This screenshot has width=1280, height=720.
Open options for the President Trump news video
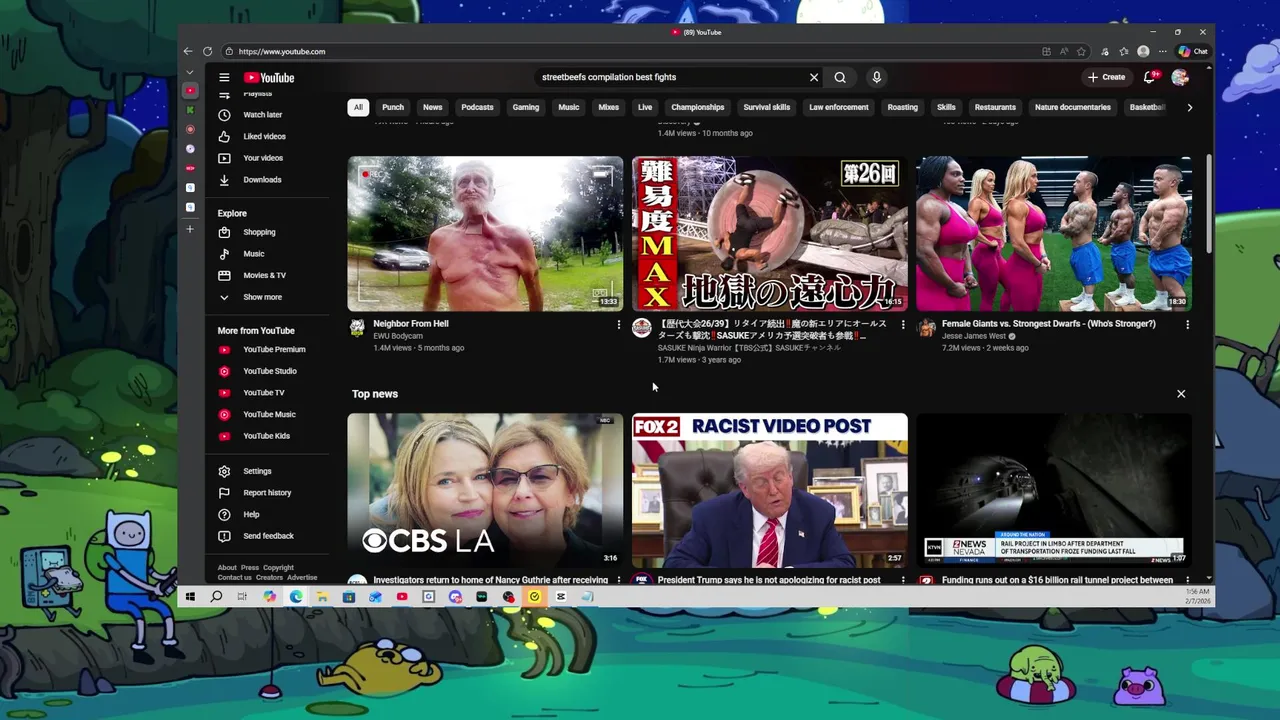coord(903,580)
